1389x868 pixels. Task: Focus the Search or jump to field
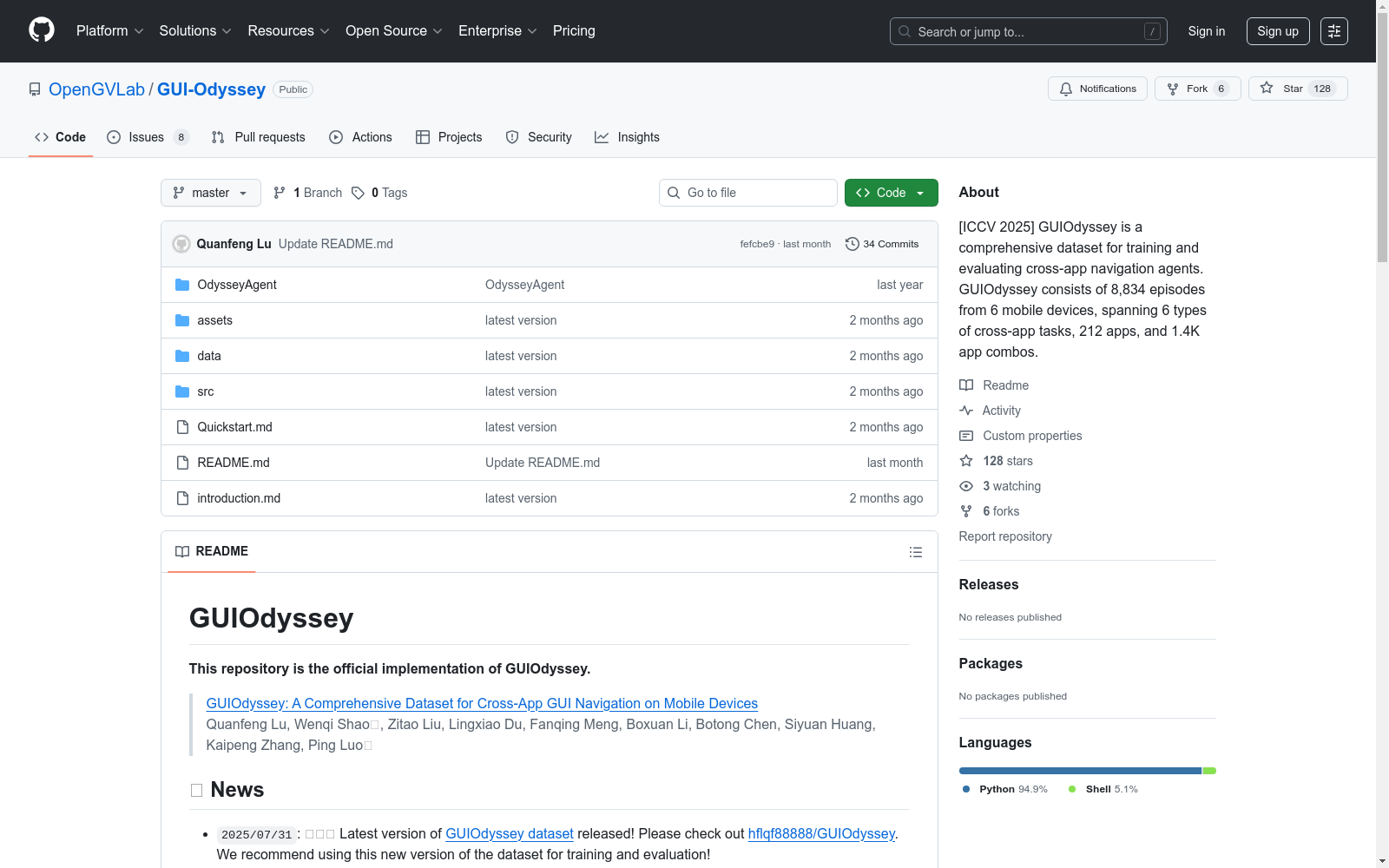1029,31
